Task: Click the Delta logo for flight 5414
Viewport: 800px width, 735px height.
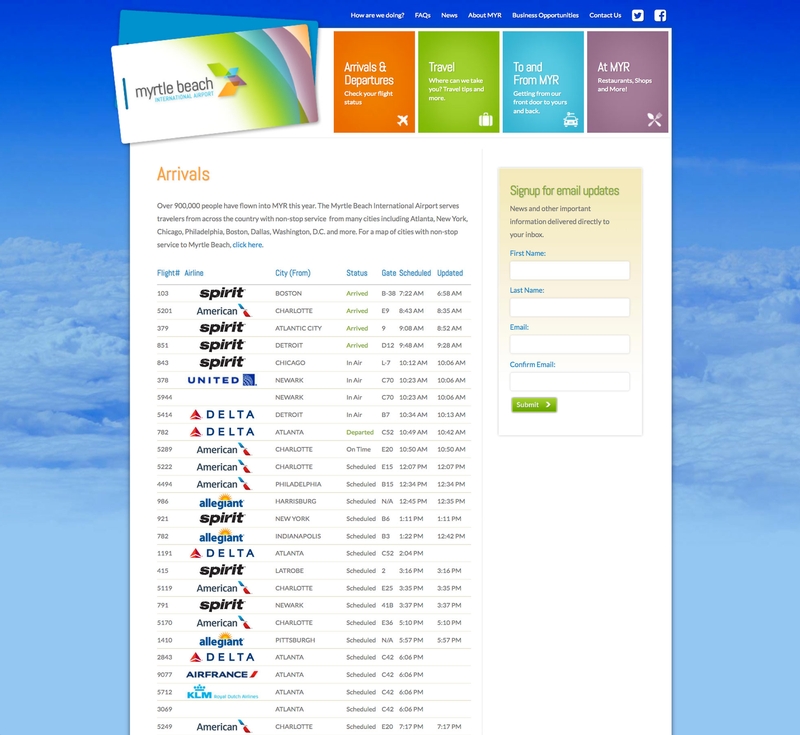Action: tap(222, 414)
